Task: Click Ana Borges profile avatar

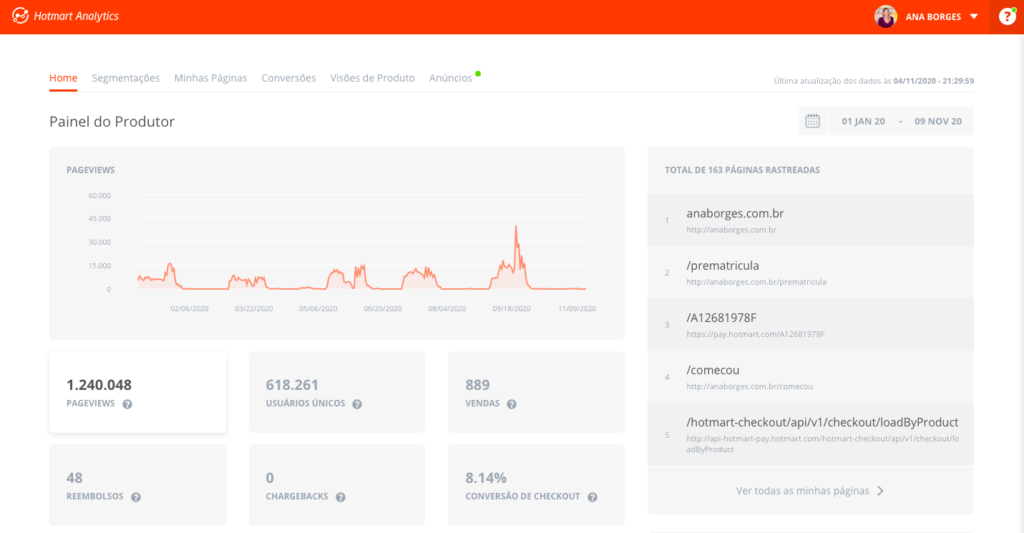Action: pos(886,16)
